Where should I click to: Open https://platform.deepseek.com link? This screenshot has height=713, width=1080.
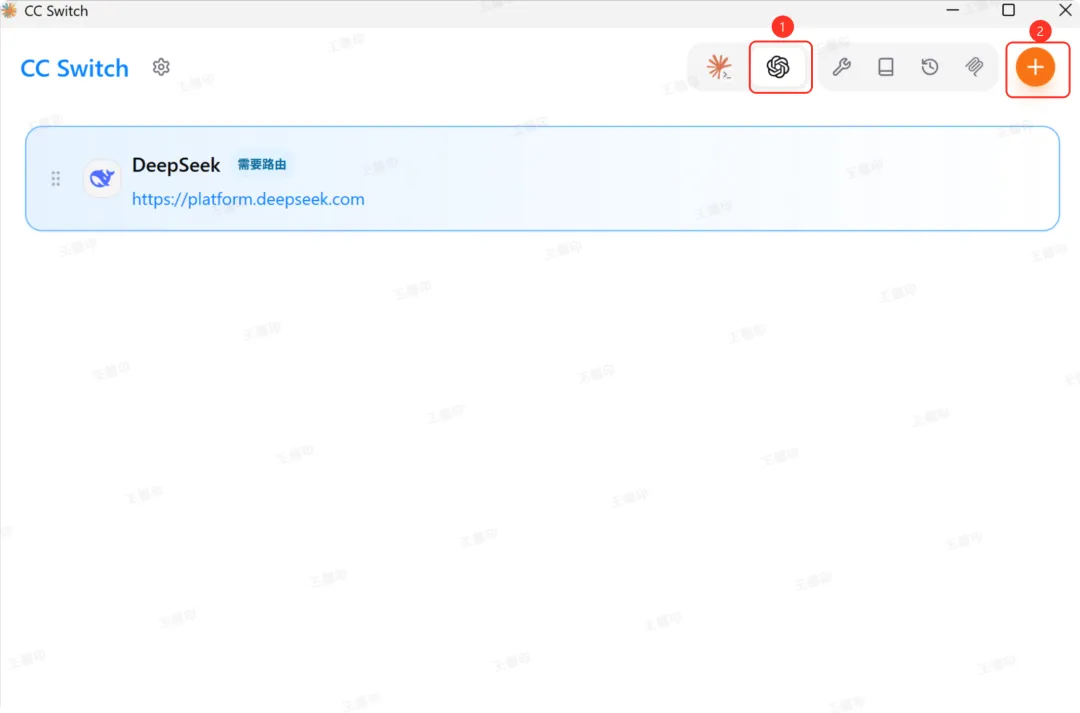pyautogui.click(x=248, y=199)
